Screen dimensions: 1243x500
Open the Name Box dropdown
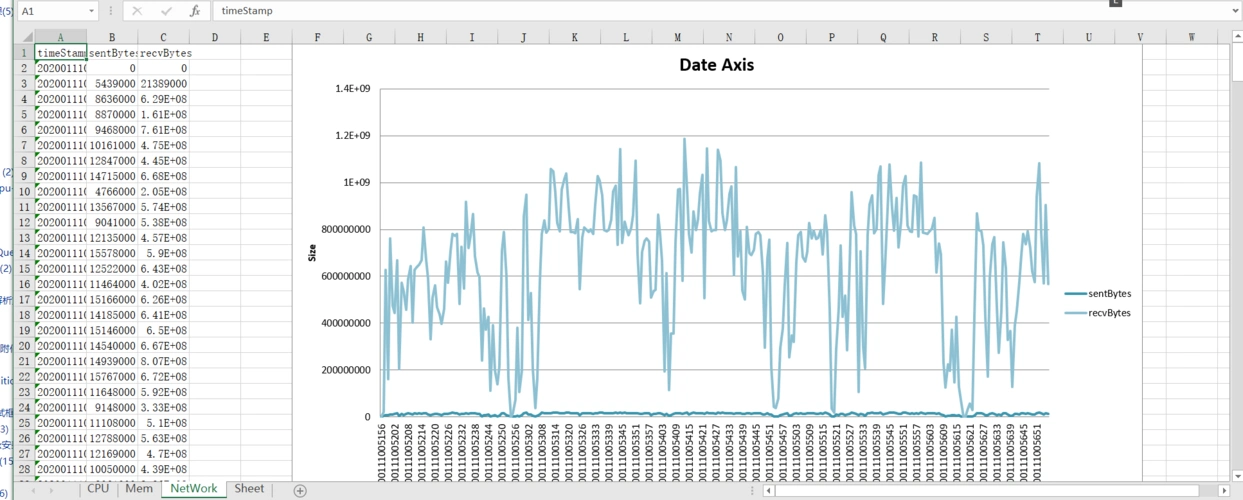coord(91,11)
